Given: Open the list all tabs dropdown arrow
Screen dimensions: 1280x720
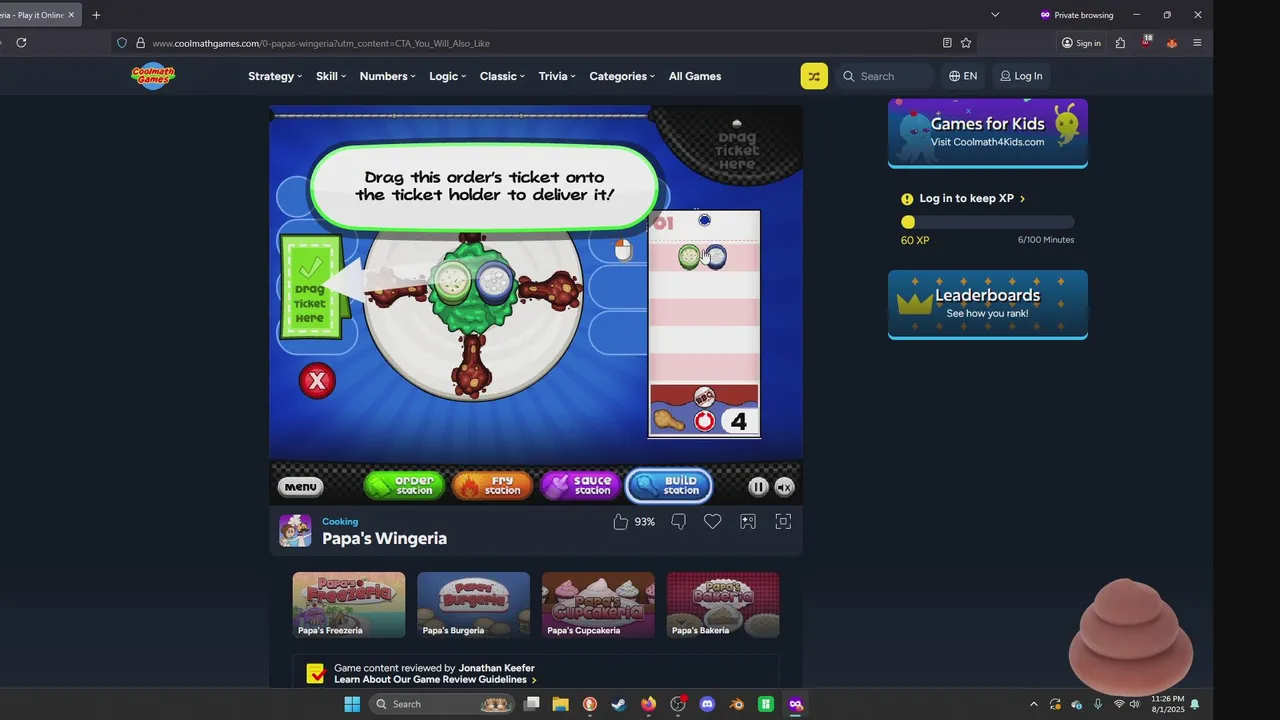Looking at the screenshot, I should click(x=995, y=15).
